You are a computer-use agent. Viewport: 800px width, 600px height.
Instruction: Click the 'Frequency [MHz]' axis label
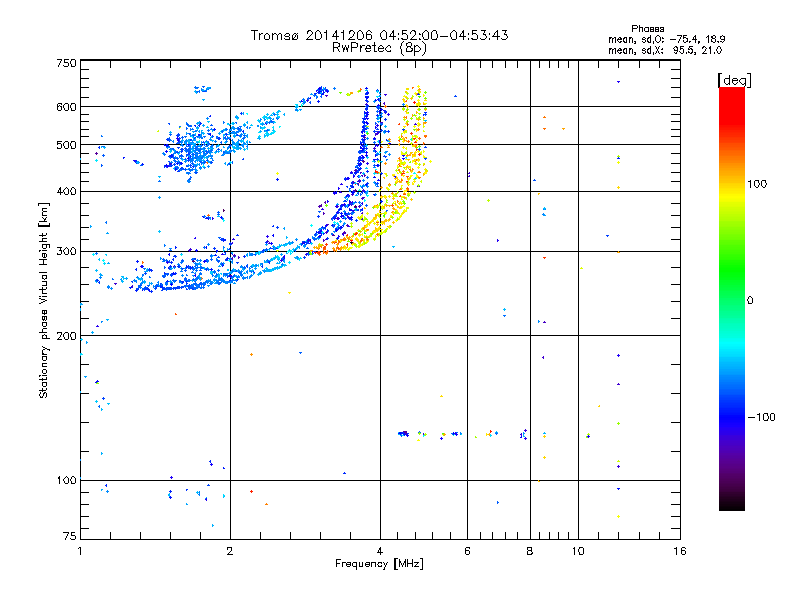(x=379, y=564)
